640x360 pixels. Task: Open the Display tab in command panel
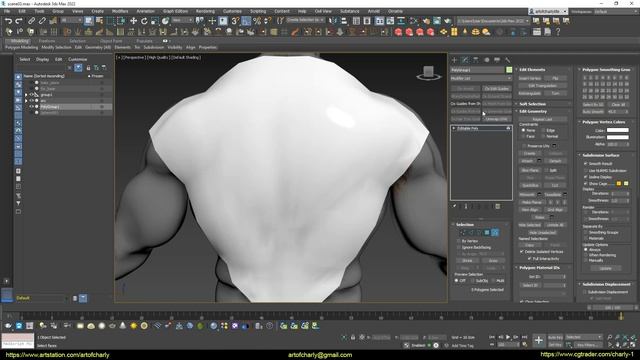click(497, 60)
